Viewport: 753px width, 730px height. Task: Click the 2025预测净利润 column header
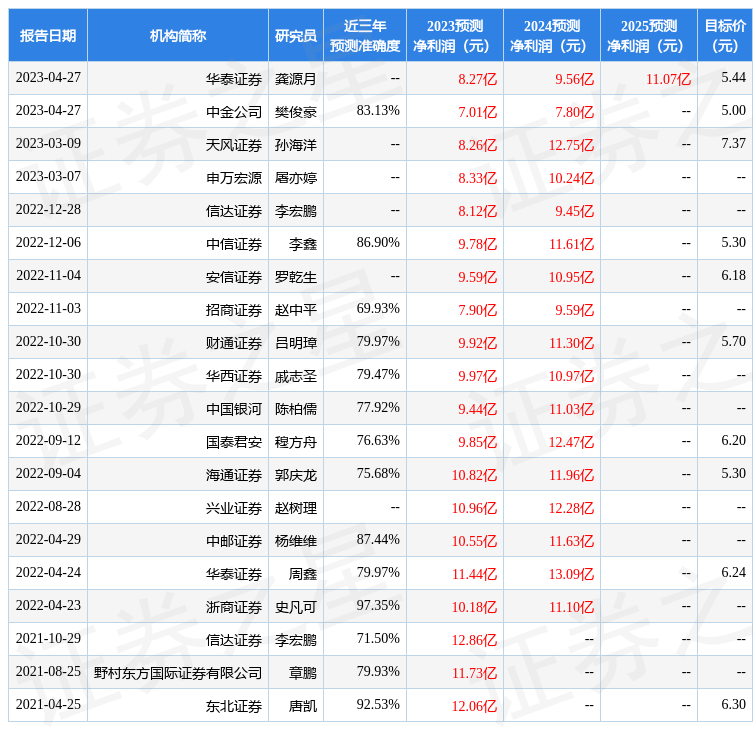tap(649, 36)
